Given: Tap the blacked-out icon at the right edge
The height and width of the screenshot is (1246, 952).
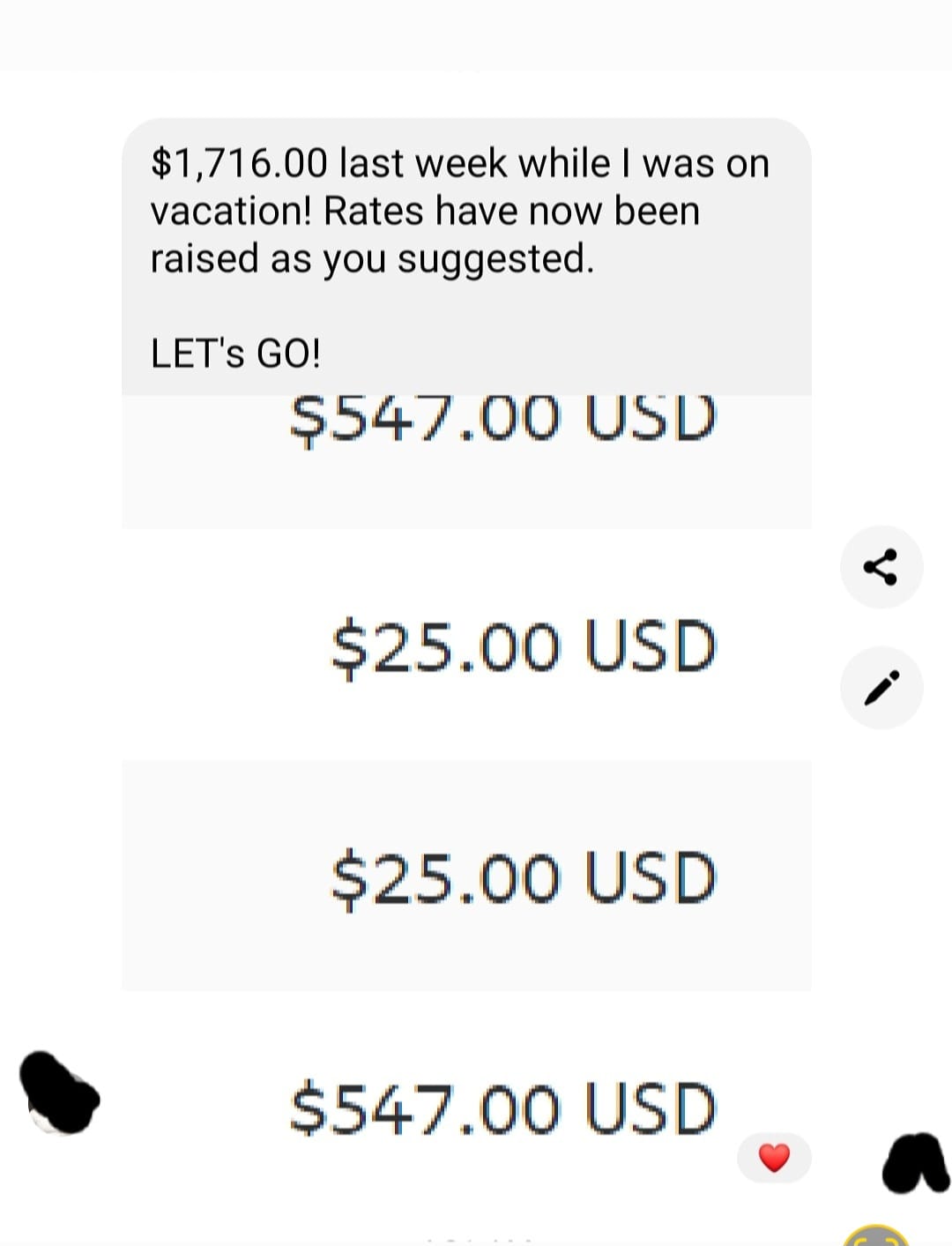Looking at the screenshot, I should point(917,1162).
